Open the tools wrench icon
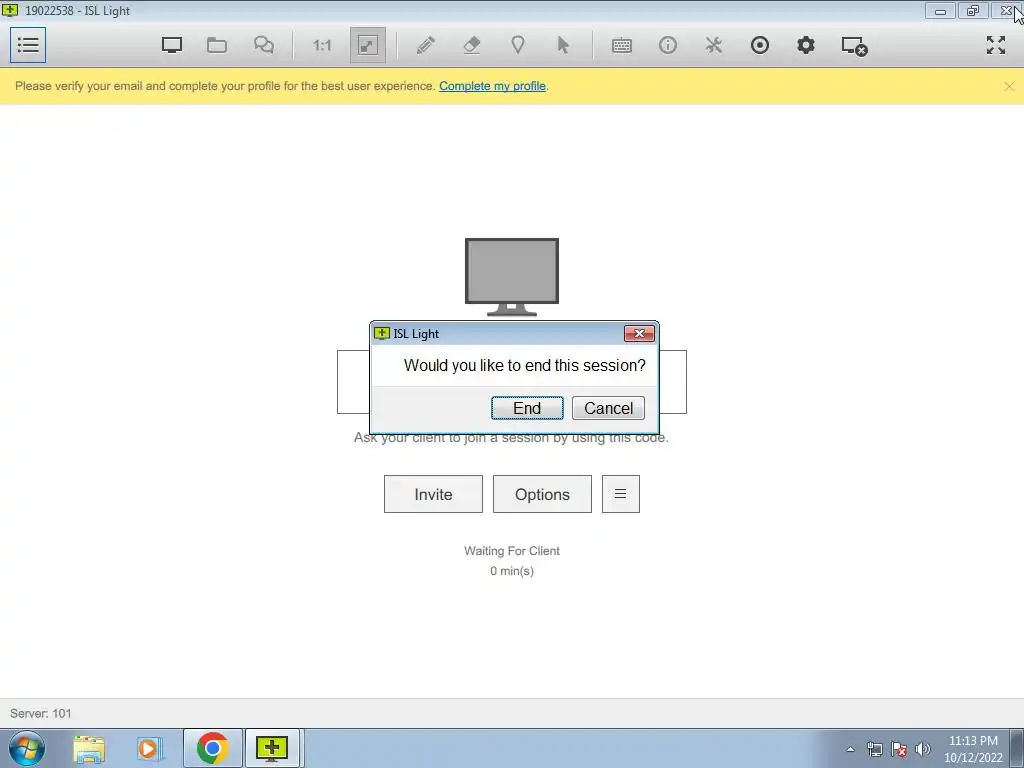 [714, 45]
